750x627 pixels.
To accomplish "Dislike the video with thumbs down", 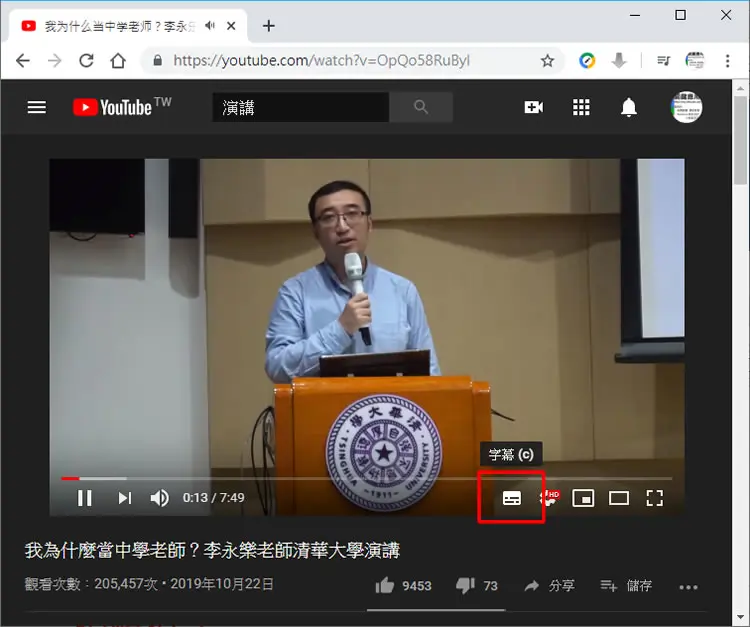I will (x=465, y=585).
